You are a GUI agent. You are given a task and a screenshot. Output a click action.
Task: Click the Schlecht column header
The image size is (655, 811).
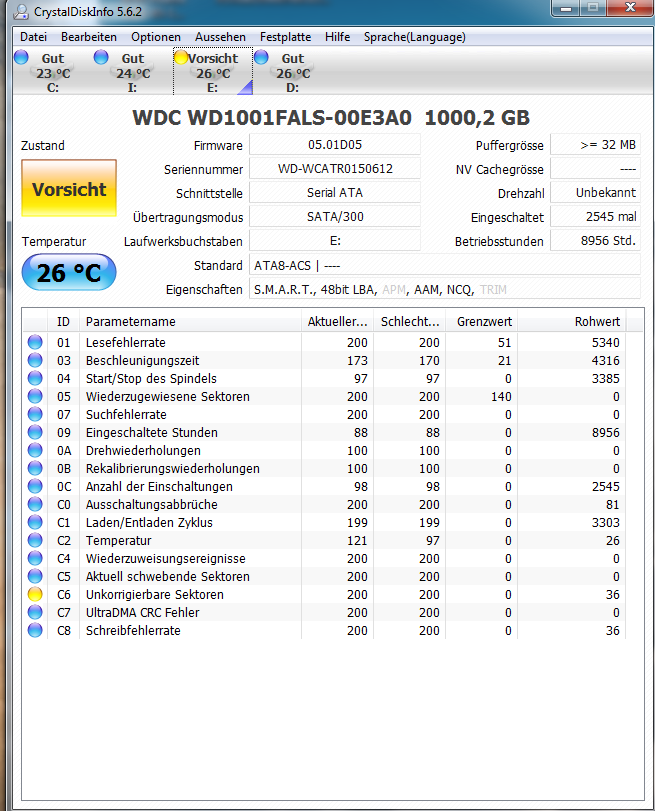tap(410, 321)
